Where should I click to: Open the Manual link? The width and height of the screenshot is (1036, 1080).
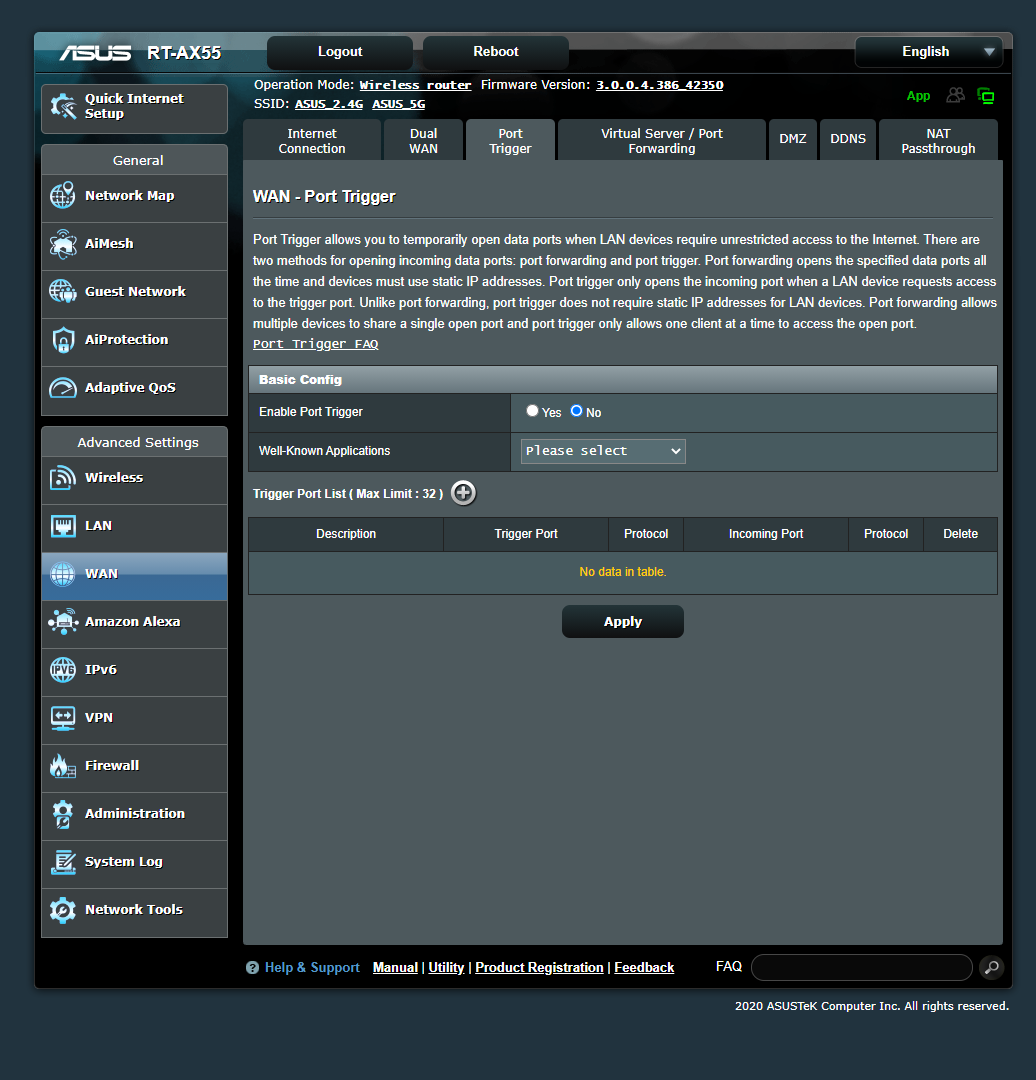point(395,967)
